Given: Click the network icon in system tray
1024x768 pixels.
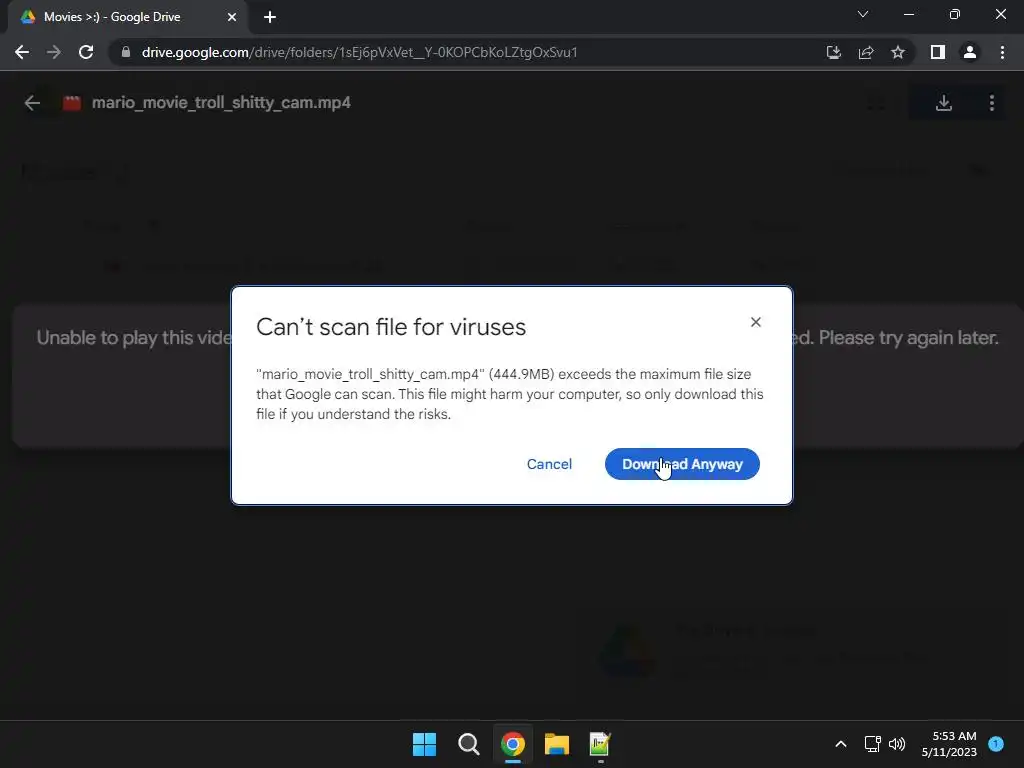Looking at the screenshot, I should pos(872,744).
